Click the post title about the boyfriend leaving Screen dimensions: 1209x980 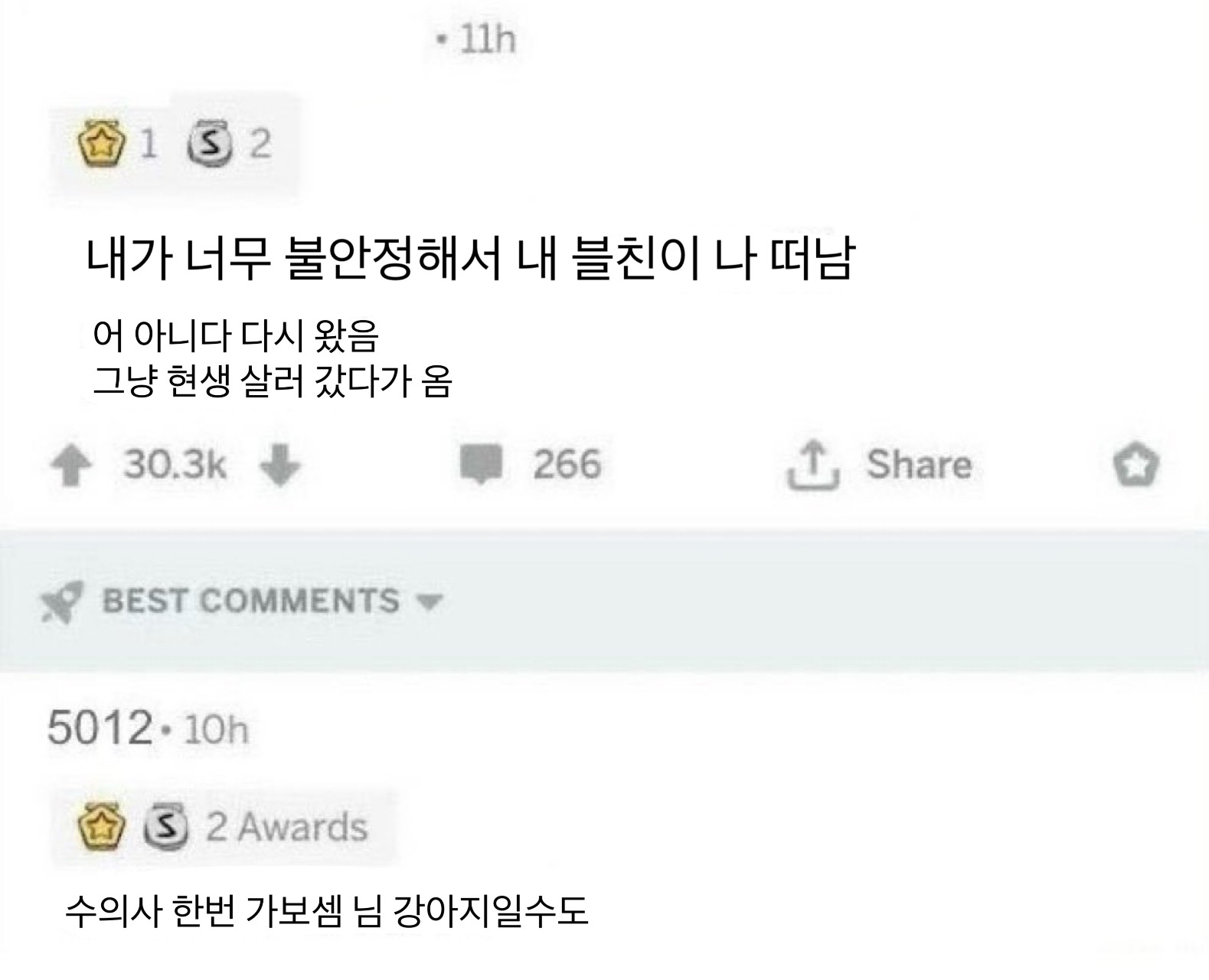point(469,258)
